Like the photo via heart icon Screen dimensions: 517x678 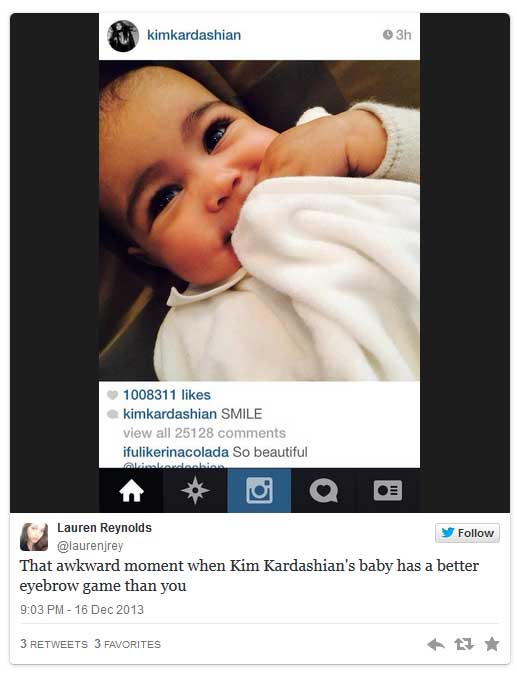click(x=112, y=395)
